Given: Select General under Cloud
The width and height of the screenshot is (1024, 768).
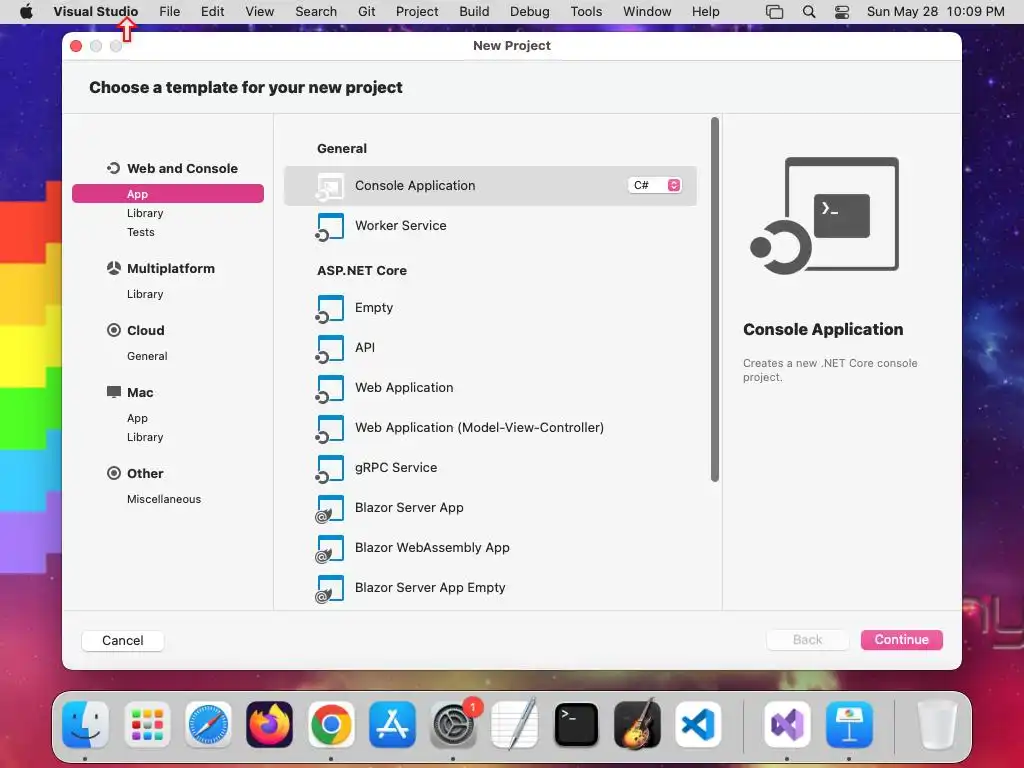Looking at the screenshot, I should click(147, 356).
